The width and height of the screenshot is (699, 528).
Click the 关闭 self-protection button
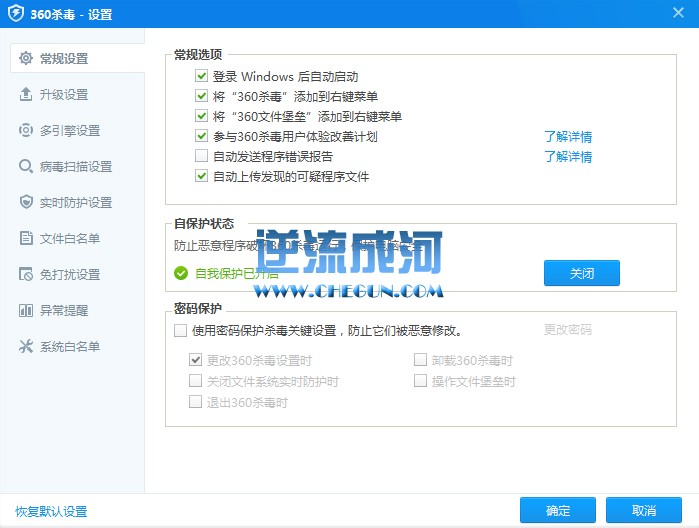(x=582, y=273)
